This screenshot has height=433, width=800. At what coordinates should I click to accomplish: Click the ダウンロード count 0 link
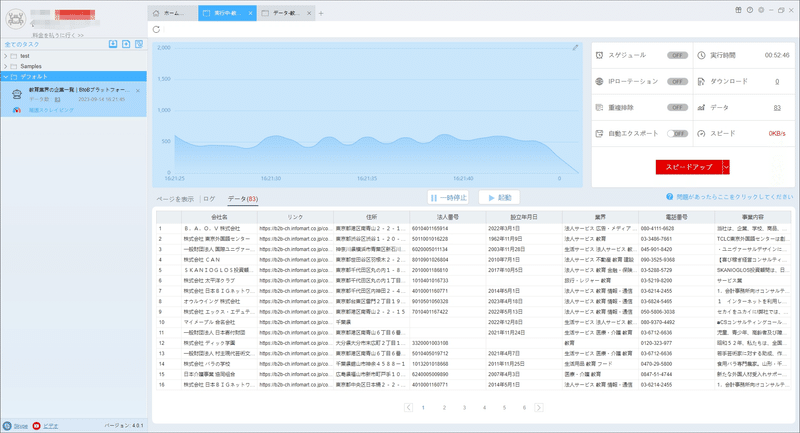coord(777,82)
